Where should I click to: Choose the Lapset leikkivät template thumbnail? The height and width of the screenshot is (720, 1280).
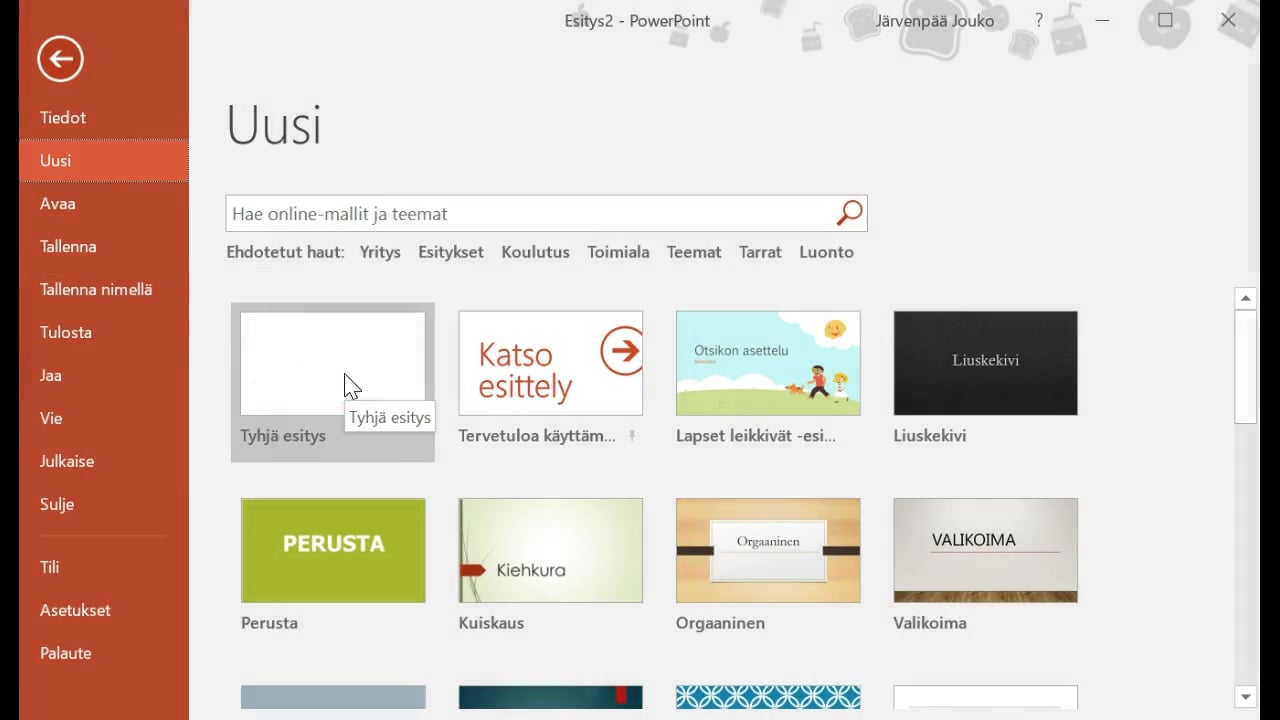[x=768, y=363]
